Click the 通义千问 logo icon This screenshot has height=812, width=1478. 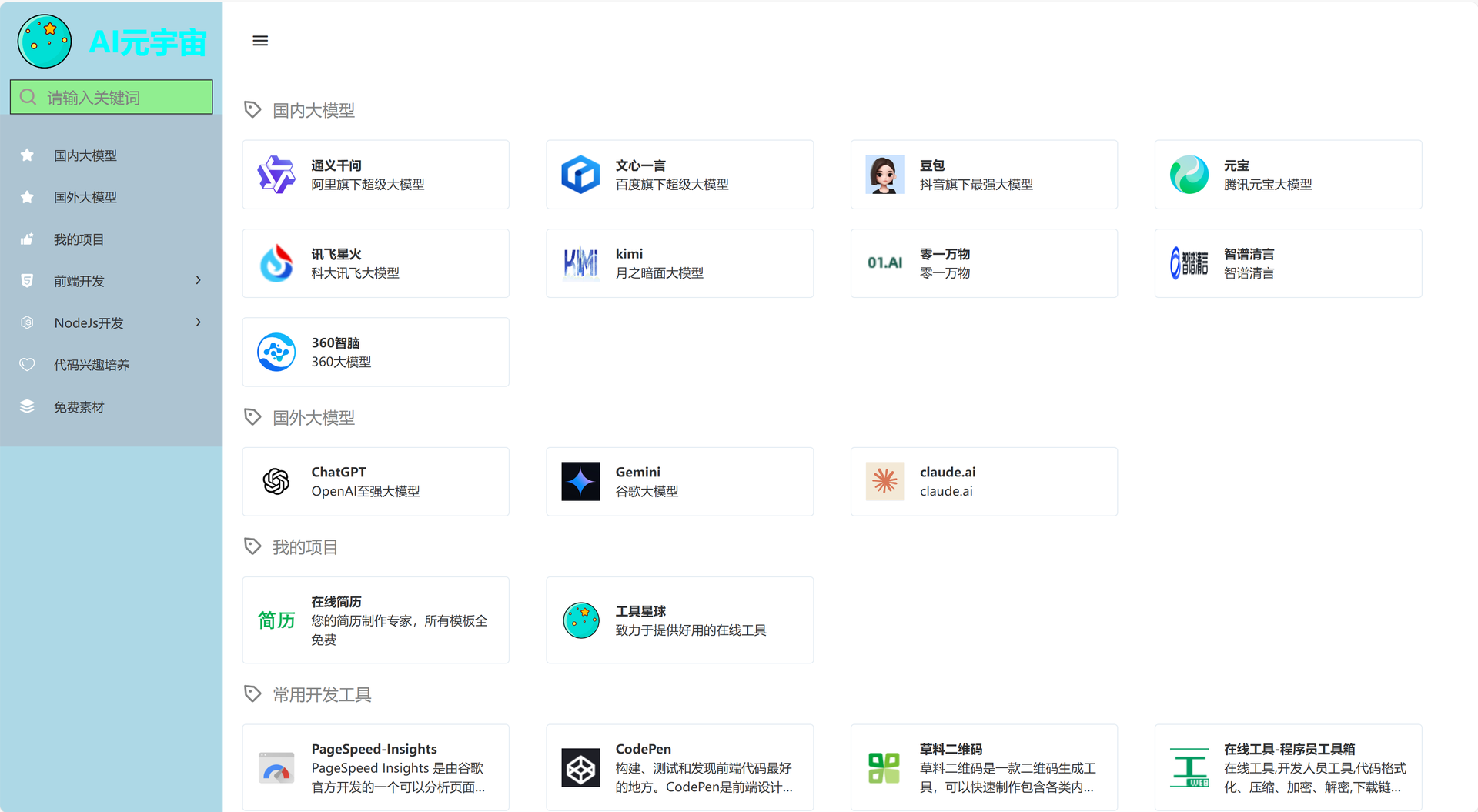(276, 175)
